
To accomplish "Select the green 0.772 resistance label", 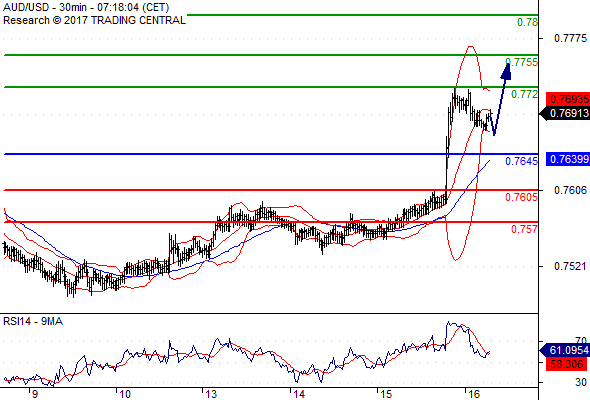I will coord(524,94).
